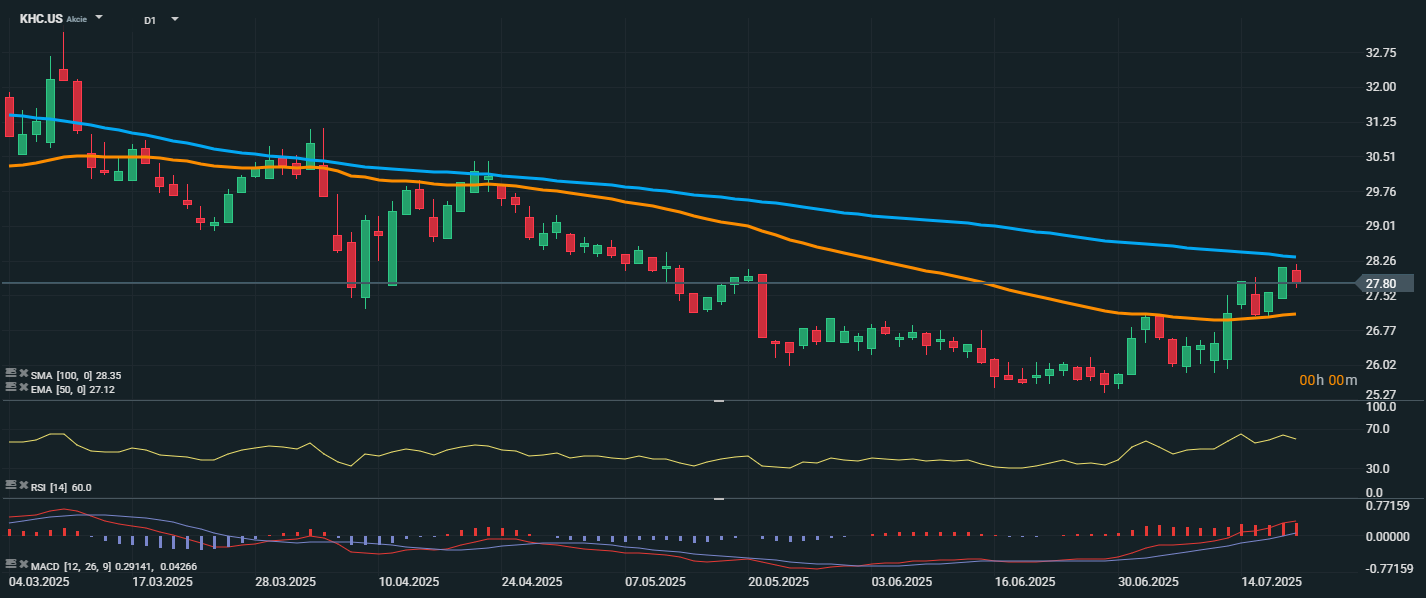Click the RSI 100.0 scale label
This screenshot has width=1426, height=598.
click(1381, 408)
